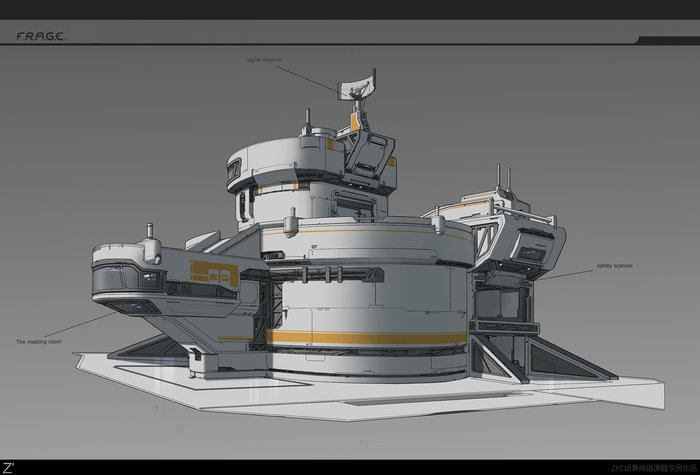Image resolution: width=700 pixels, height=475 pixels.
Task: Click the dome cap on left wing roof
Action: pyautogui.click(x=151, y=248)
